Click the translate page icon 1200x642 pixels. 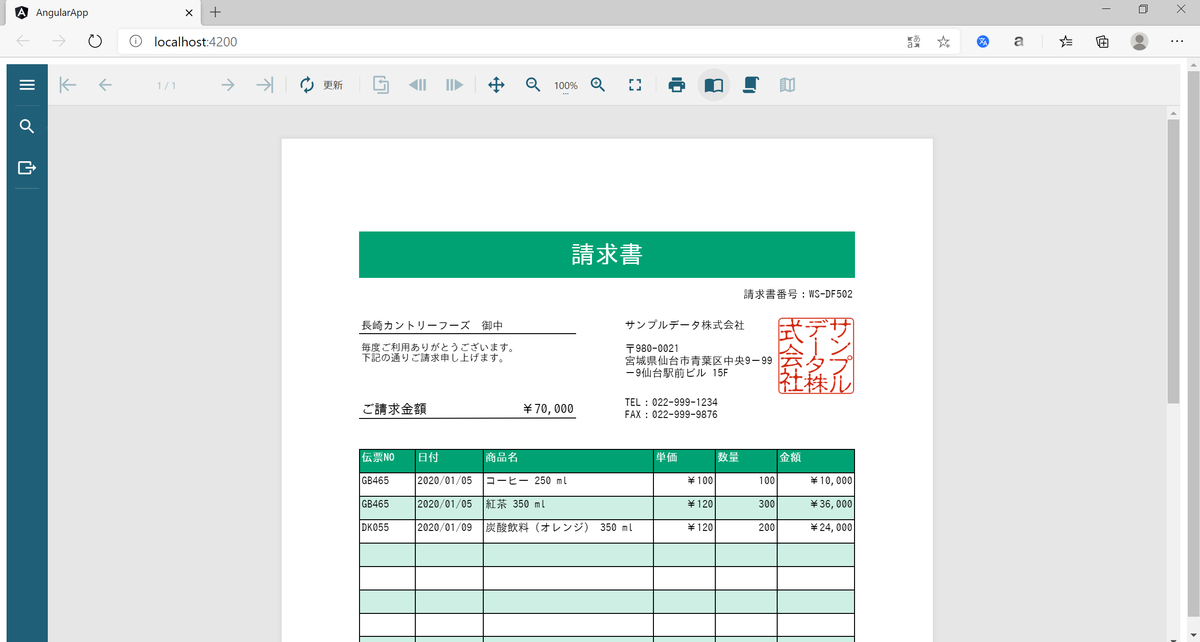pyautogui.click(x=913, y=41)
